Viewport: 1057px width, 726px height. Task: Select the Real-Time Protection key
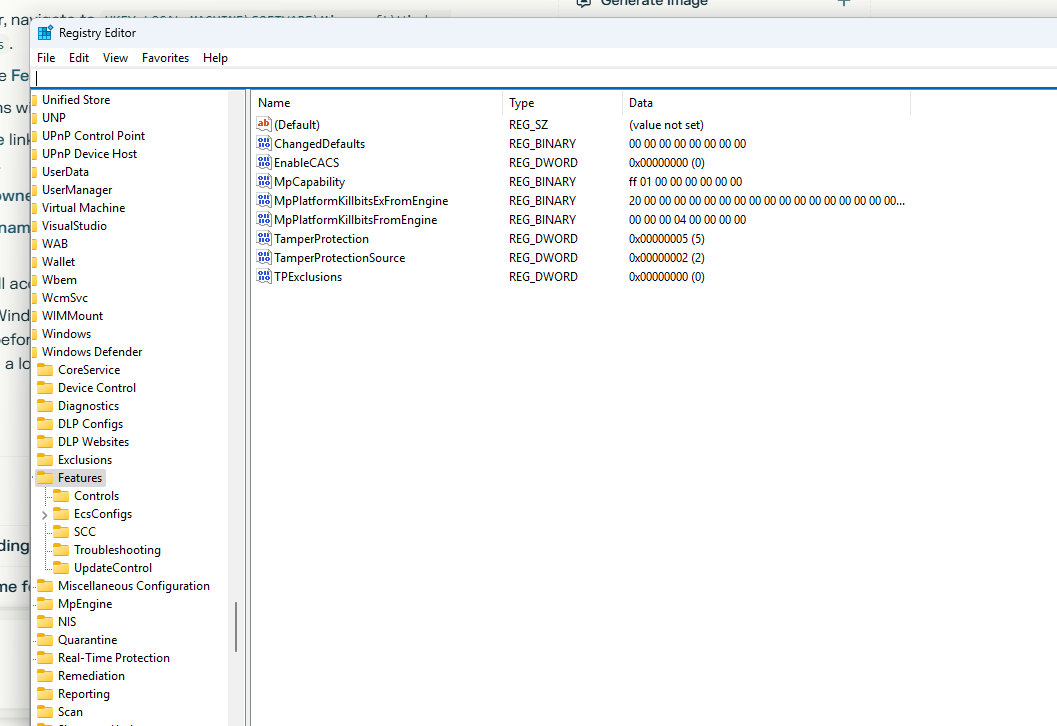coord(113,657)
